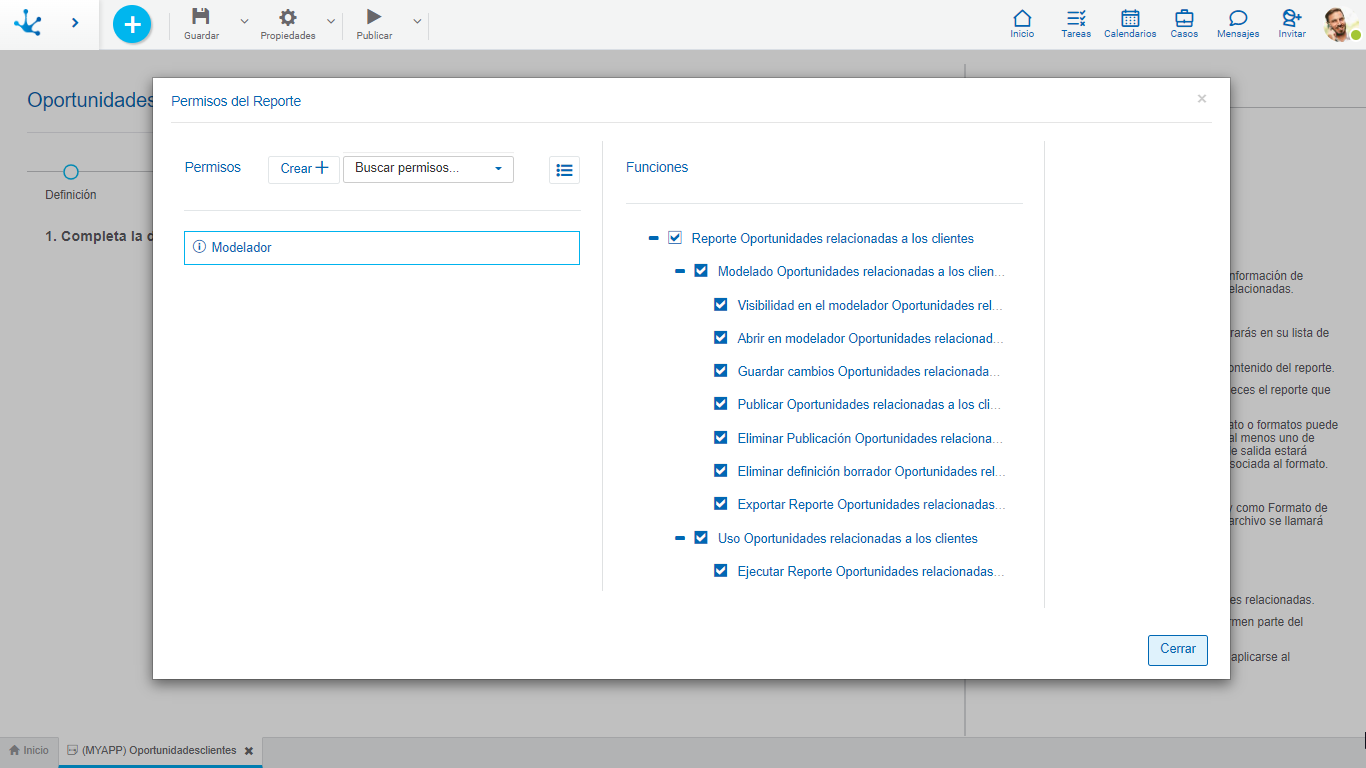Open the Guardar dropdown arrow
Image resolution: width=1366 pixels, height=768 pixels.
tap(244, 21)
